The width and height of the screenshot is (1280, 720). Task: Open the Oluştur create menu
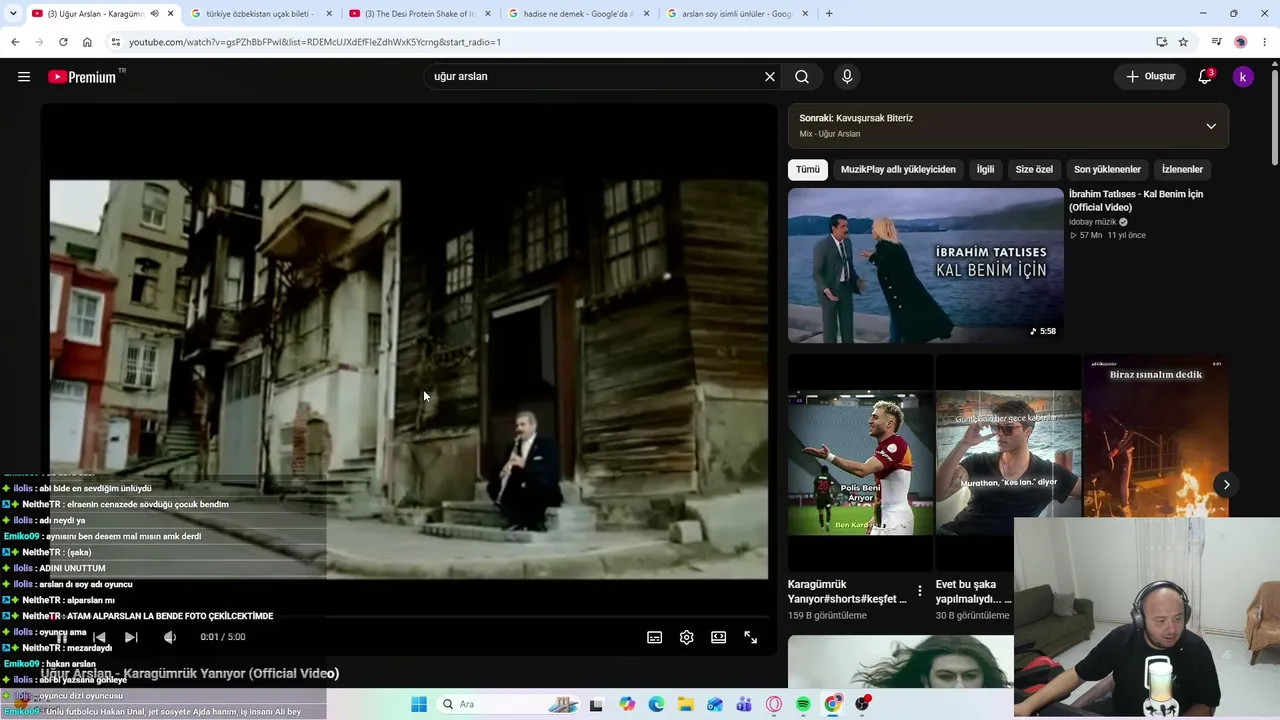[1150, 77]
